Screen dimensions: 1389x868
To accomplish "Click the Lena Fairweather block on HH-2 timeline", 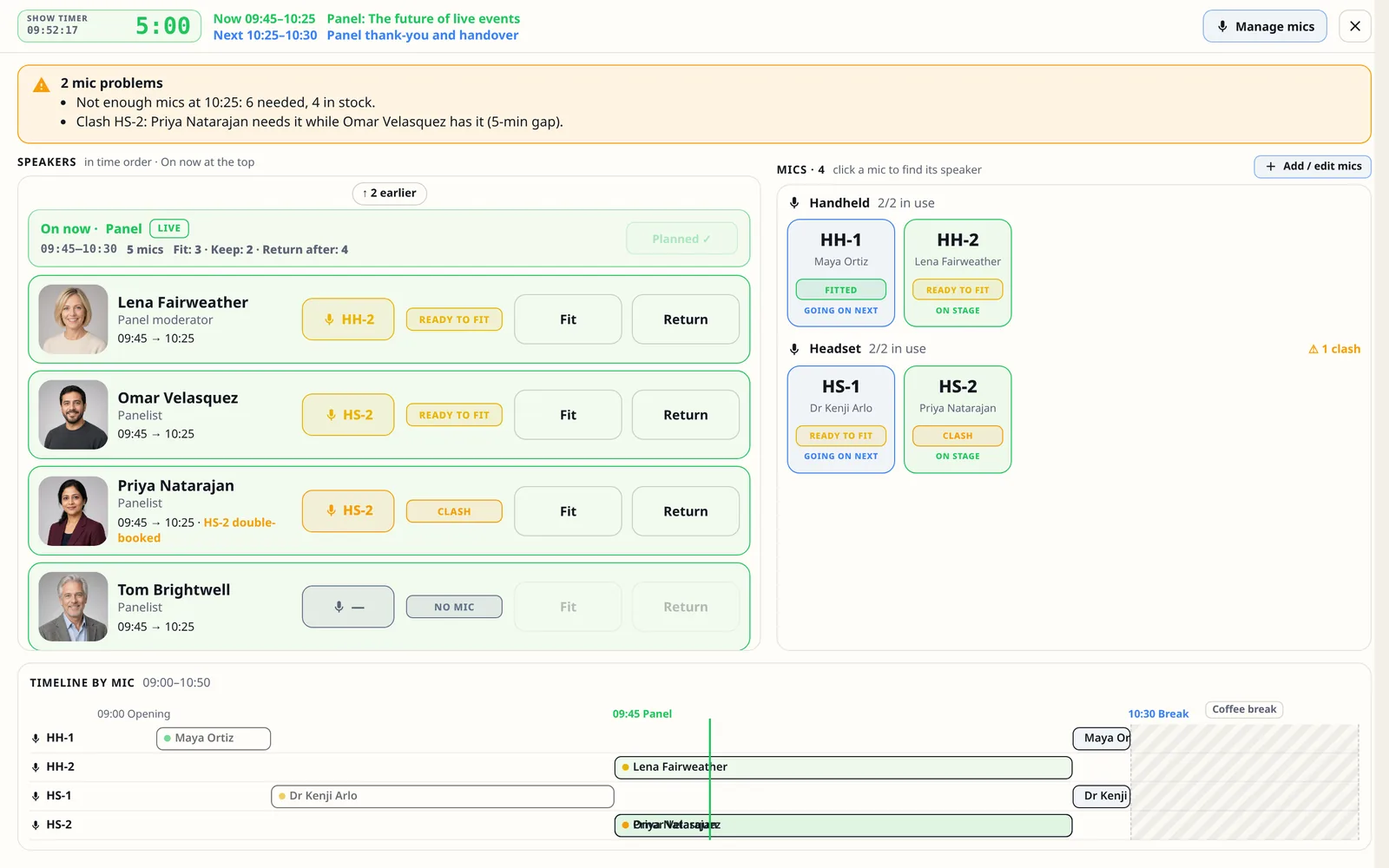I will [x=843, y=767].
